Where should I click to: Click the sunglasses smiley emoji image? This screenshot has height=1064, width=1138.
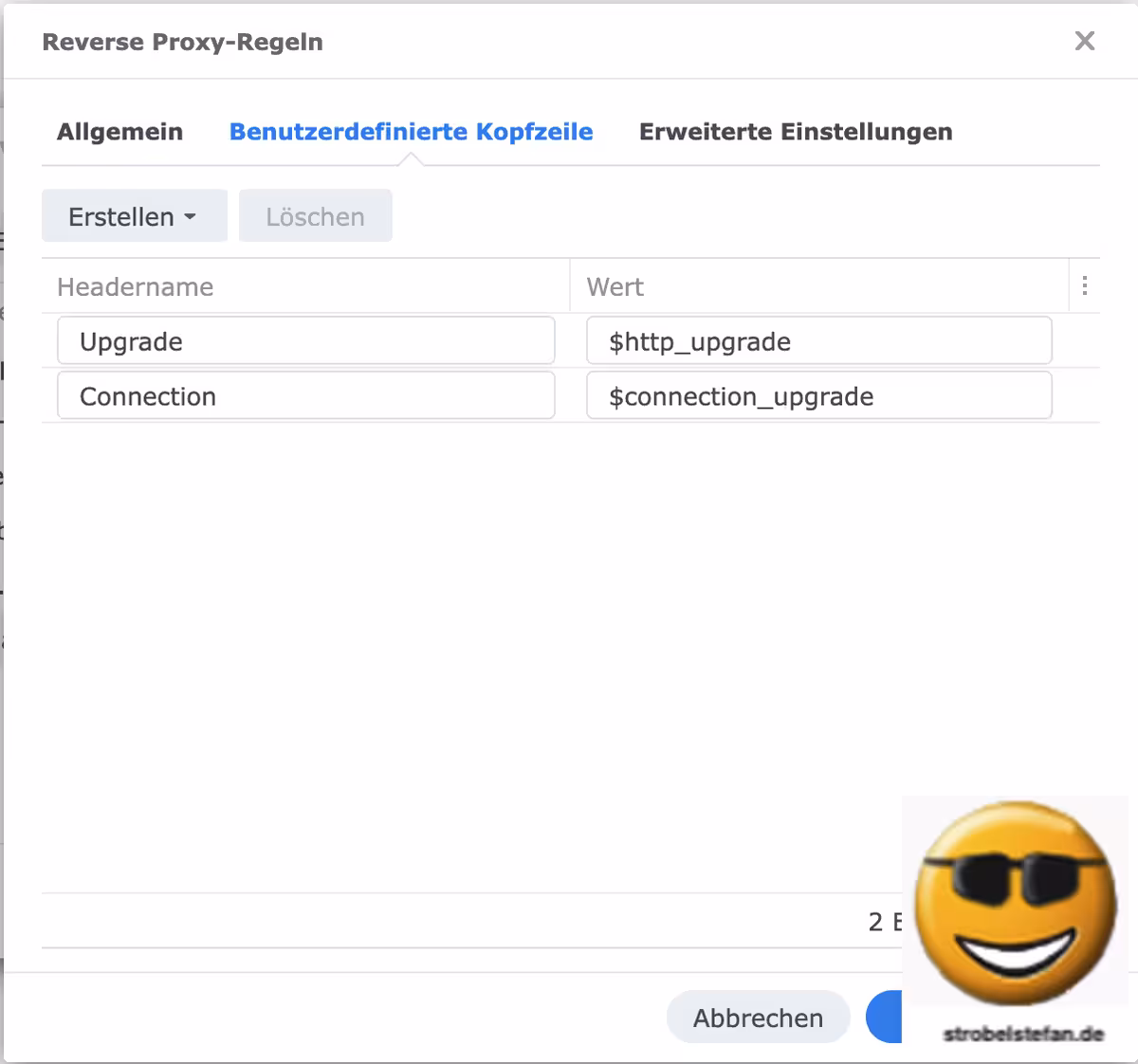click(1015, 903)
